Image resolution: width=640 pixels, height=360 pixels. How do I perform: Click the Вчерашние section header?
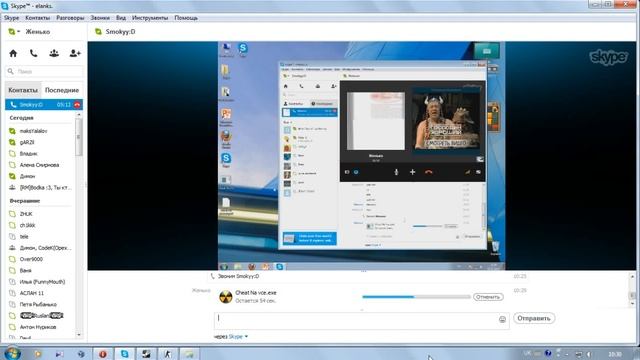pyautogui.click(x=25, y=201)
